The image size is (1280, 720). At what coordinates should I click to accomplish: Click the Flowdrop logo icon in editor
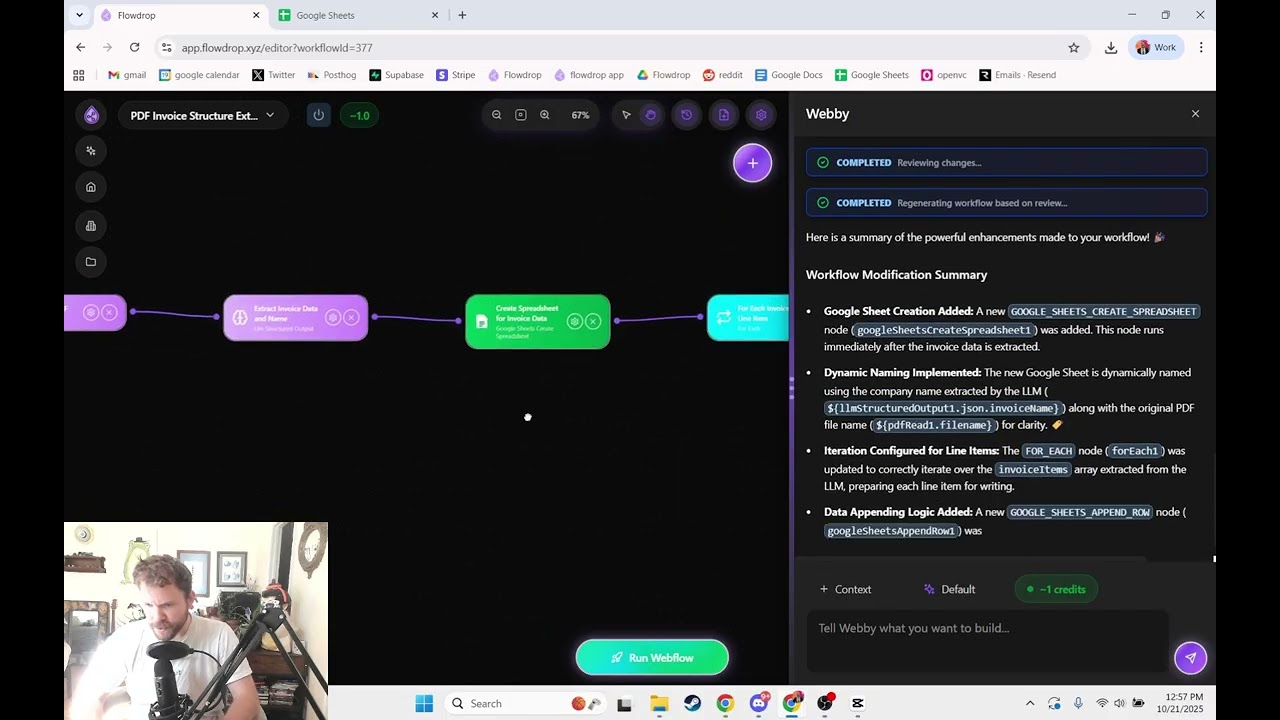click(91, 115)
